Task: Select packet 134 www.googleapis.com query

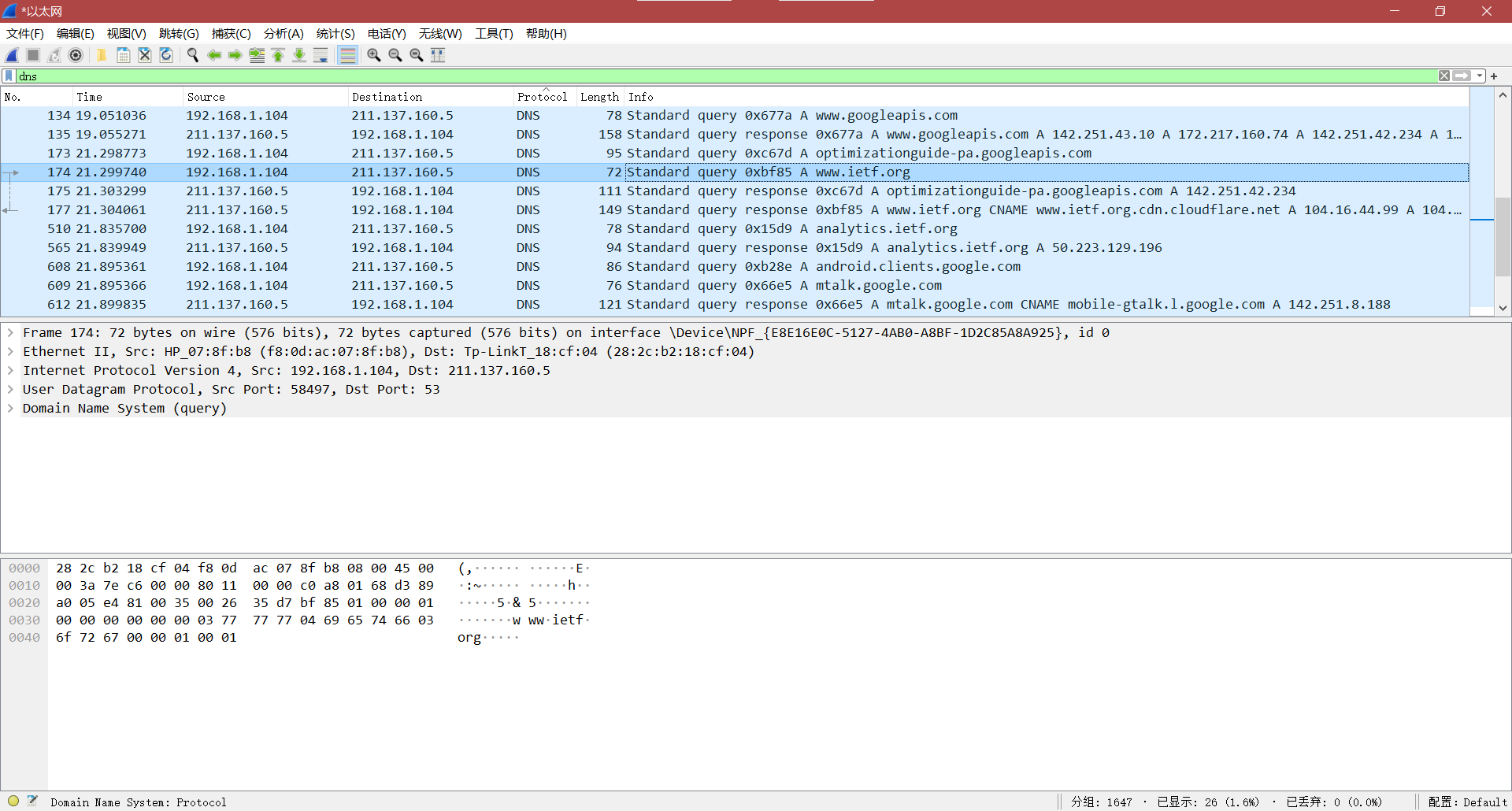Action: (x=735, y=116)
